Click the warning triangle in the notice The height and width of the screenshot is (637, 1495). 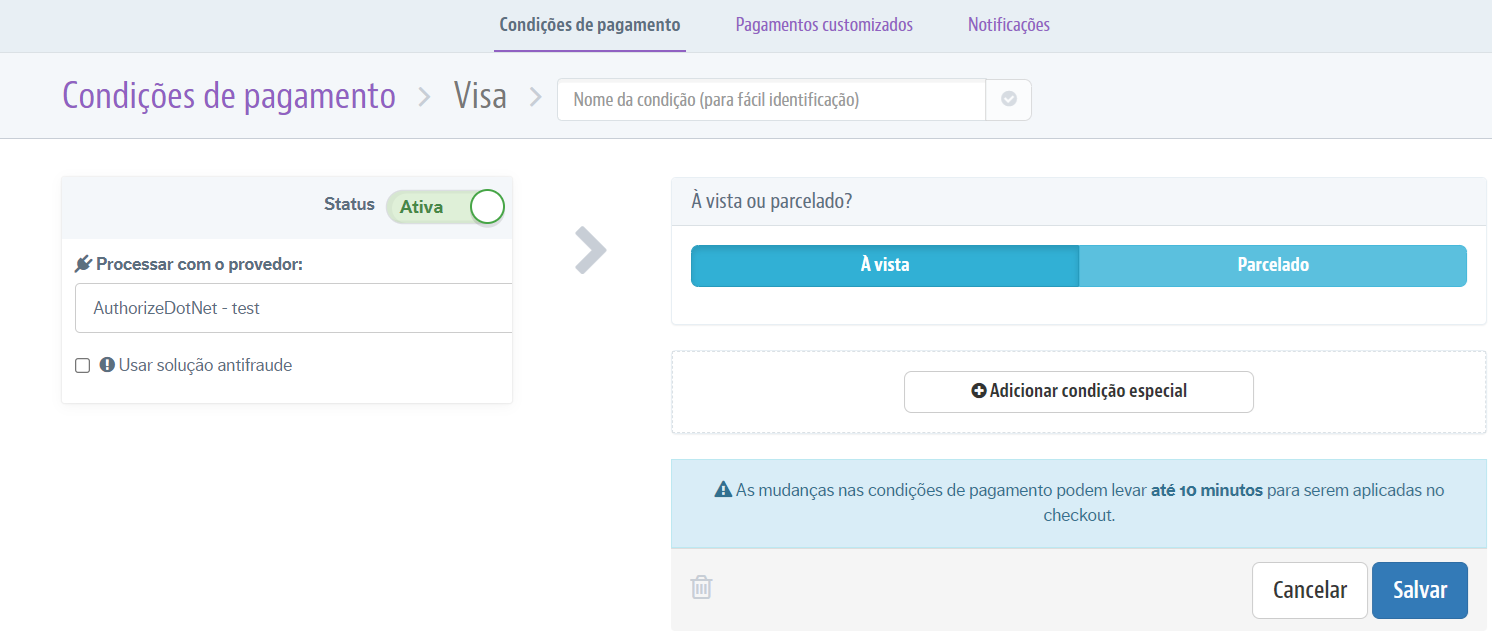[723, 491]
